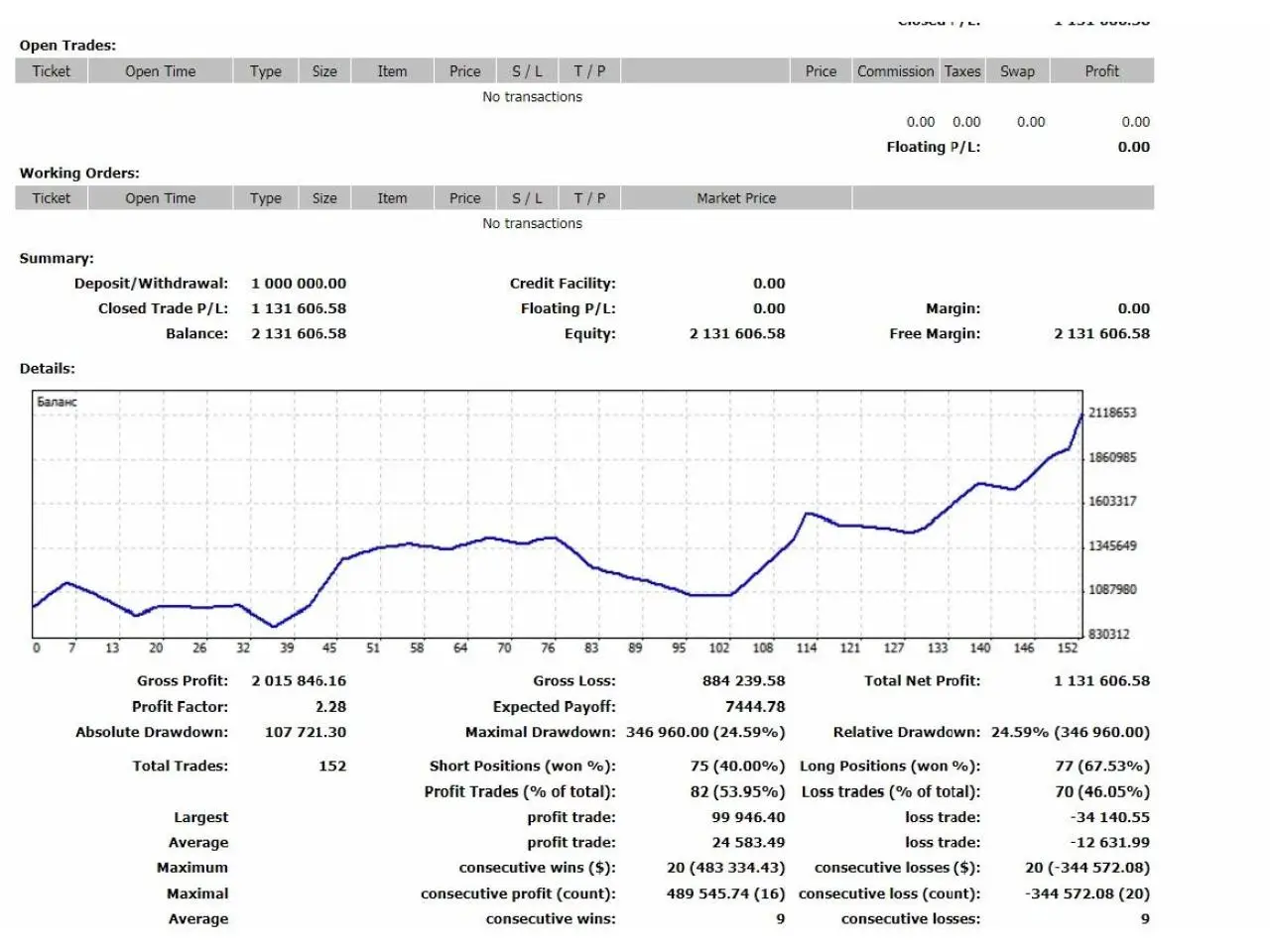Select the Taxes column header
The image size is (1270, 952).
[x=961, y=71]
